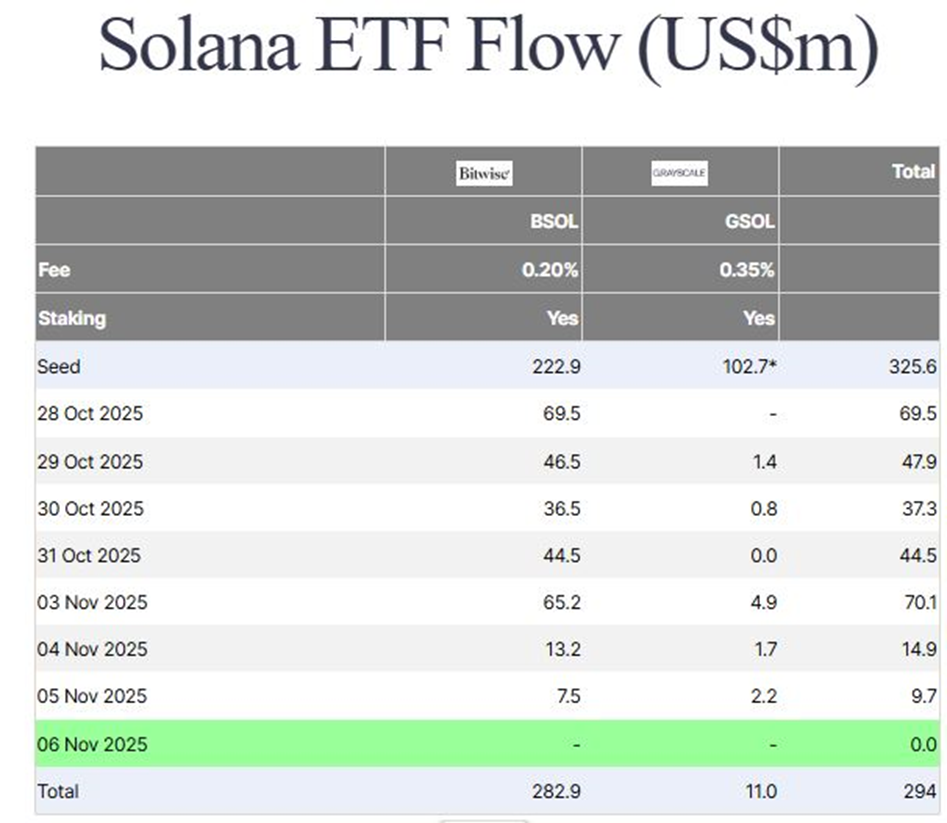Click the 31 Oct 2025 date label
Viewport: 947px width, 823px height.
89,555
